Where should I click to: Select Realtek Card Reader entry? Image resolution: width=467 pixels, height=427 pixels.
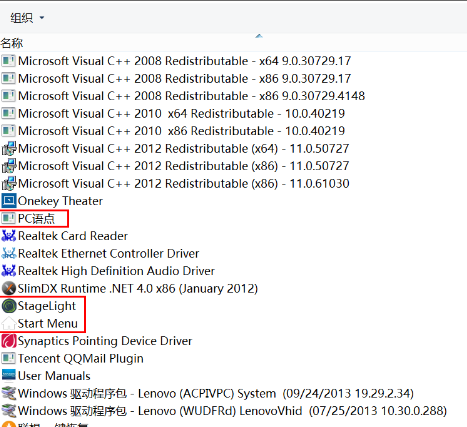click(73, 236)
